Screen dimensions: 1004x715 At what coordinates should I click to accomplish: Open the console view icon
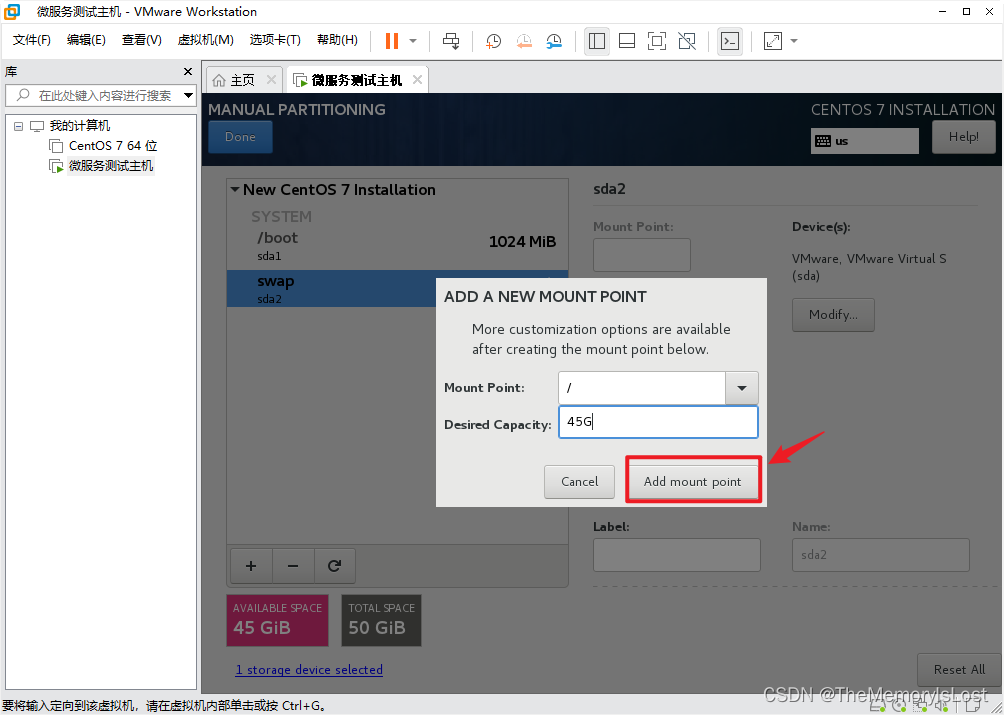click(x=729, y=41)
